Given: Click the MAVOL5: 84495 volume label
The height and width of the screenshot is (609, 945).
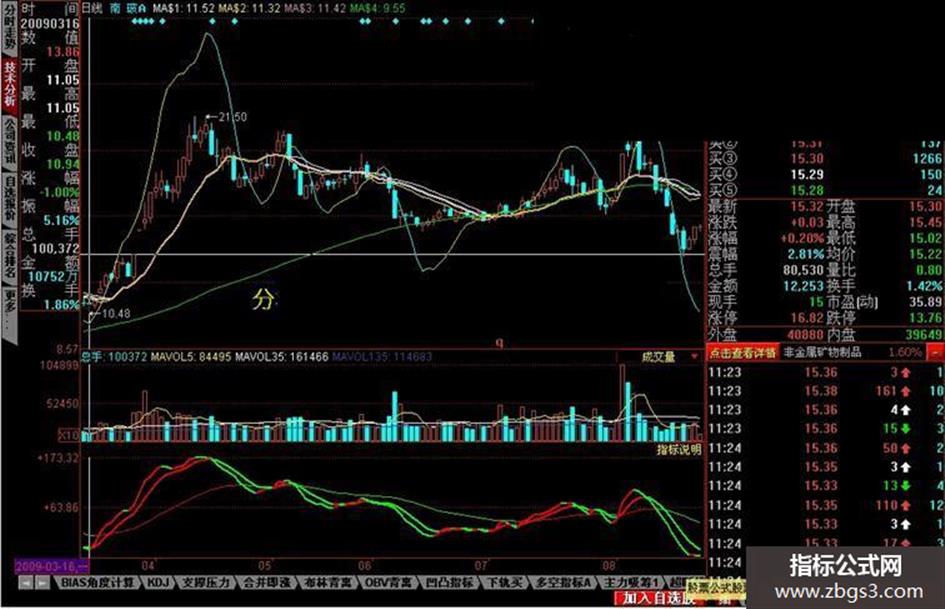Looking at the screenshot, I should (191, 357).
